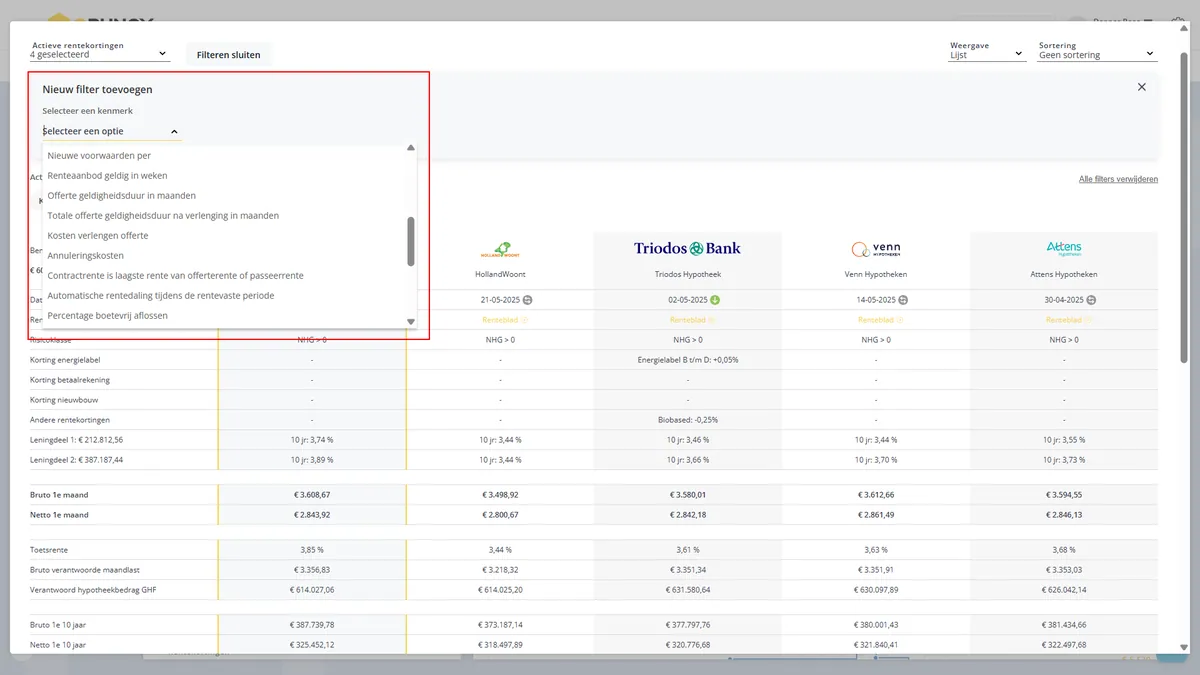Click 'Alle filters verwijderen' link

tap(1118, 179)
